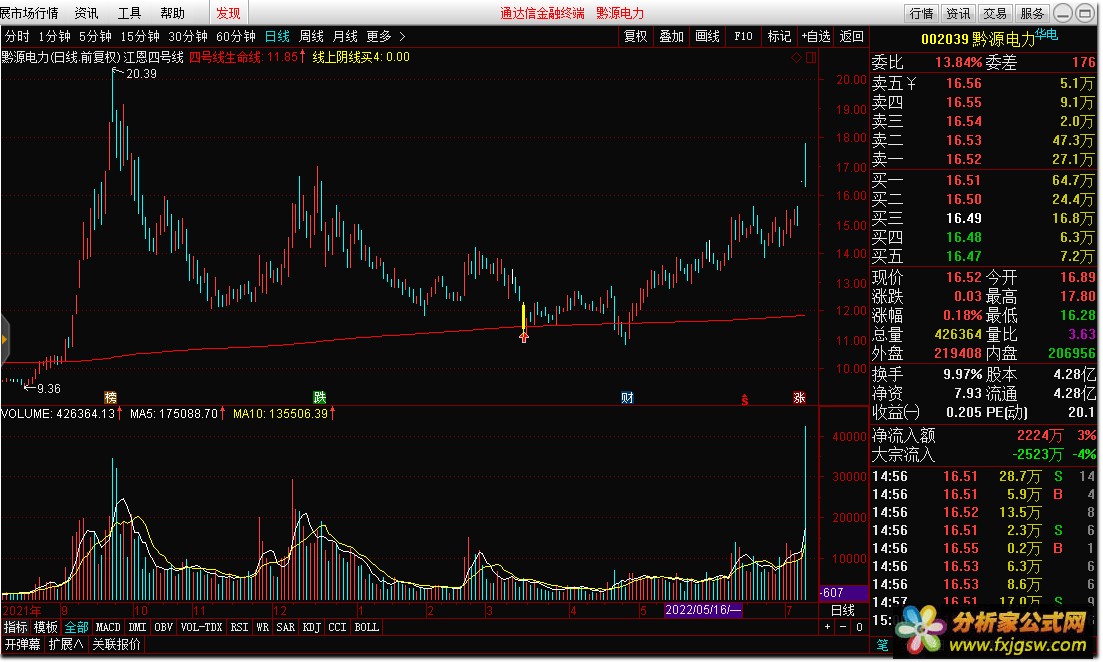This screenshot has height=662, width=1103.
Task: Click the 卖一 price 16.52
Action: click(964, 159)
